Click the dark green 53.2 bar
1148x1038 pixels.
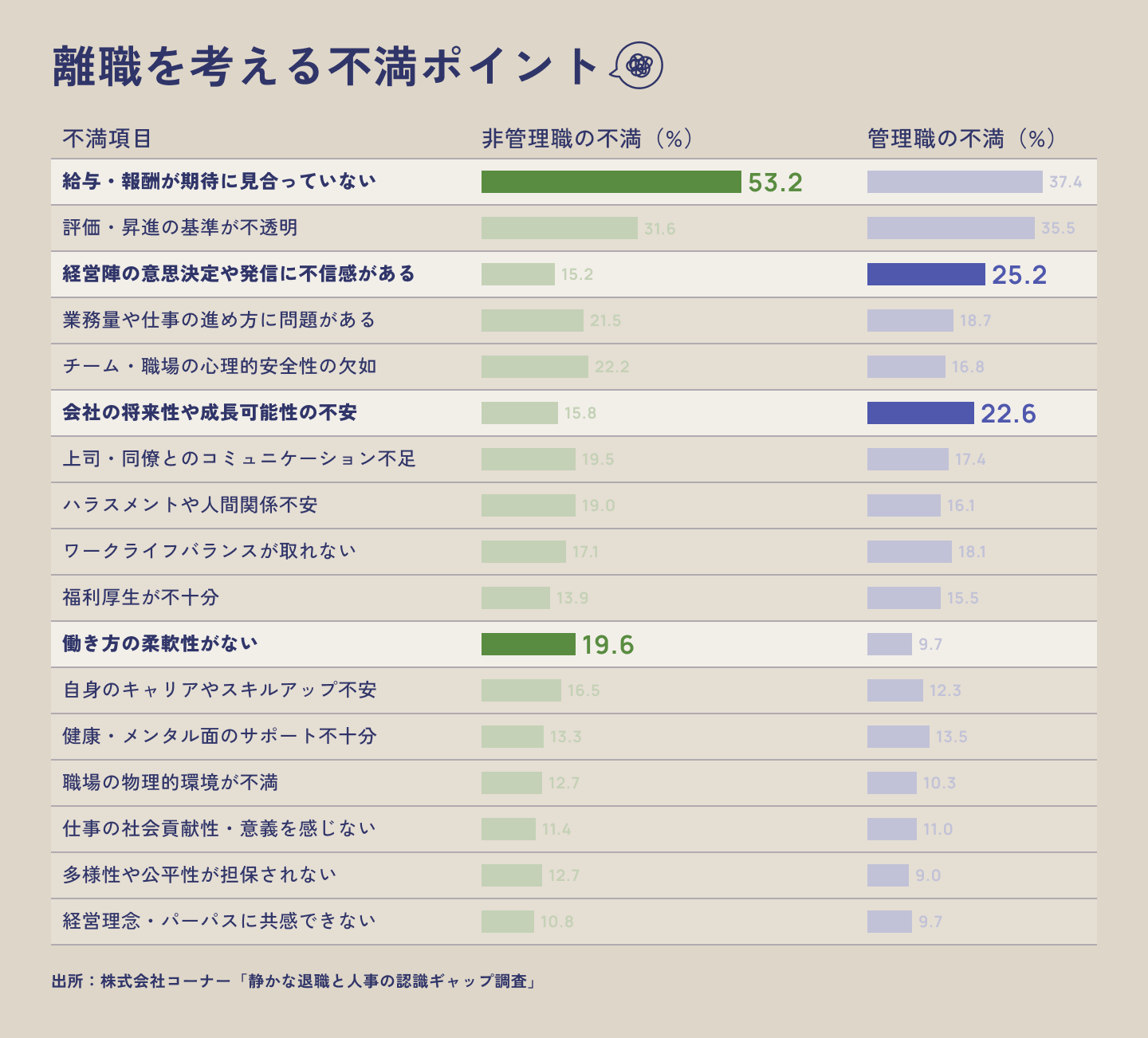[611, 182]
